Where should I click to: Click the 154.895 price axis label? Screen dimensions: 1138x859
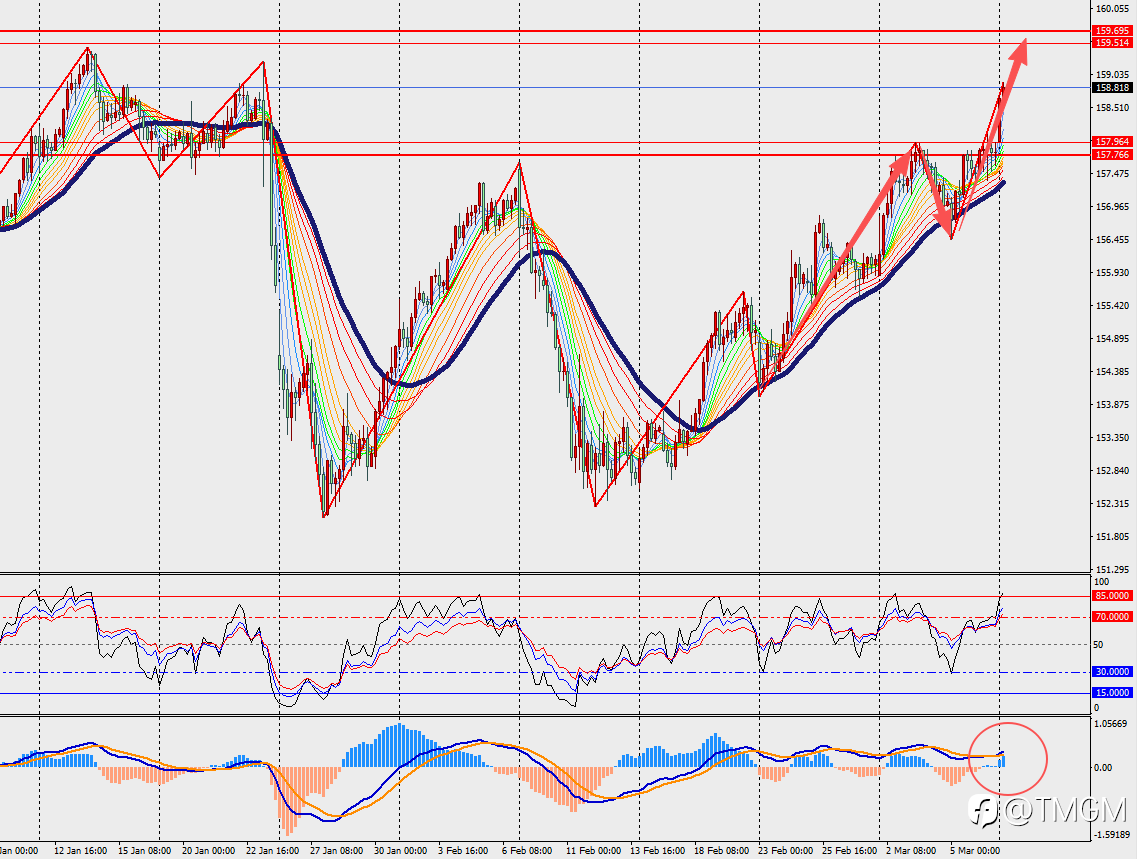tap(1113, 339)
